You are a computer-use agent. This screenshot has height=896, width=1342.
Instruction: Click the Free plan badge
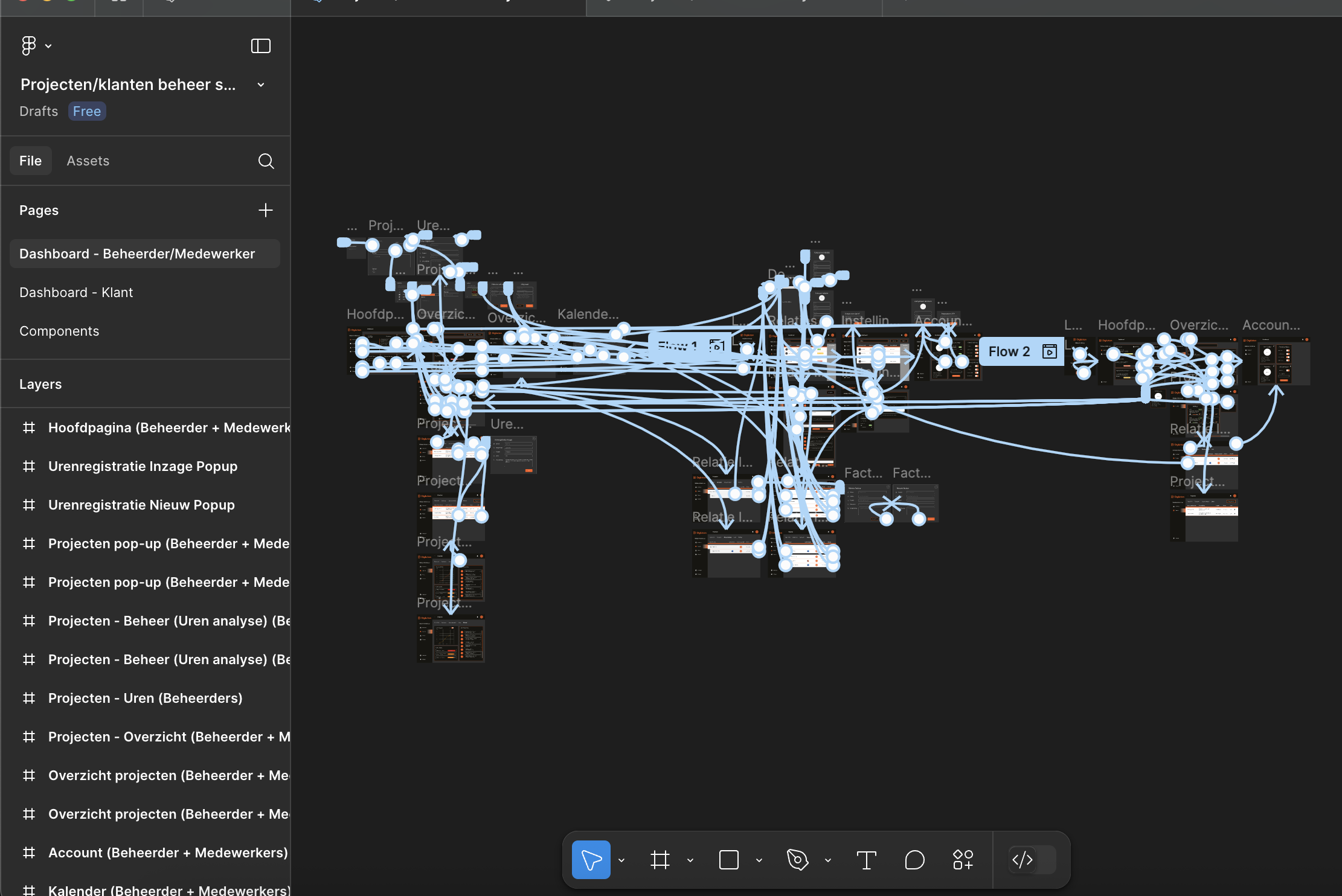(x=87, y=111)
